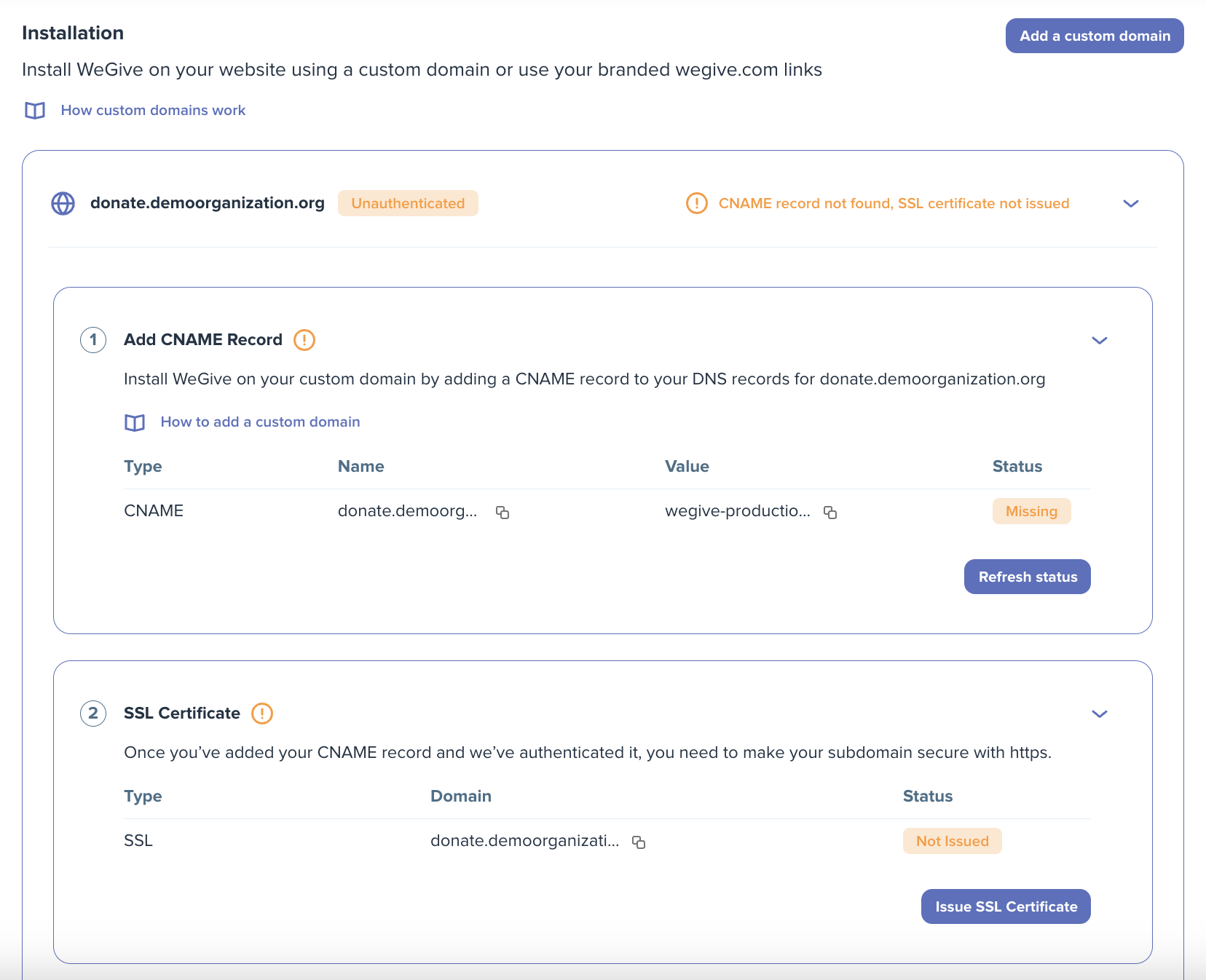Collapse the Add CNAME Record section
Image resolution: width=1206 pixels, height=980 pixels.
point(1100,340)
